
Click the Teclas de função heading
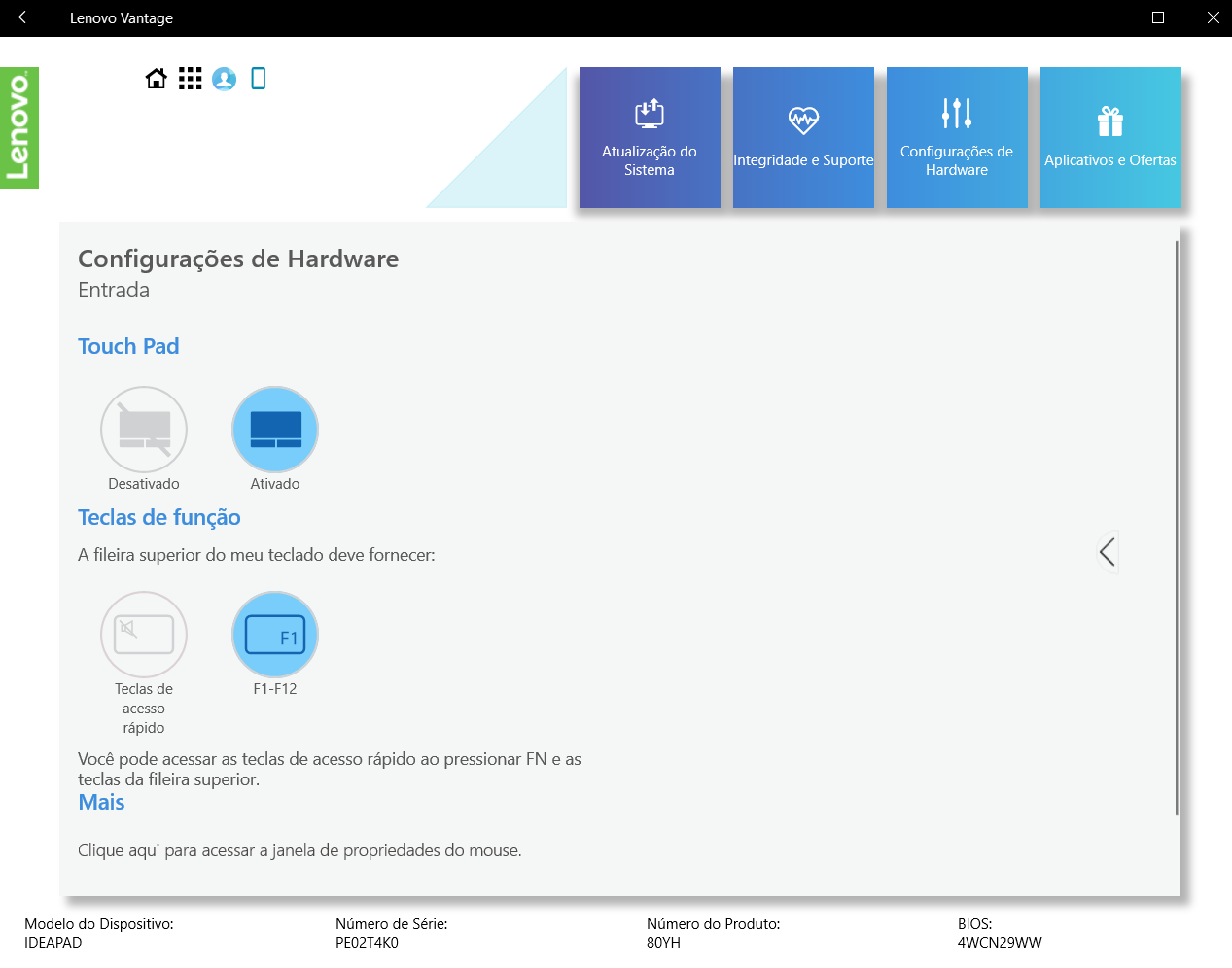point(159,518)
